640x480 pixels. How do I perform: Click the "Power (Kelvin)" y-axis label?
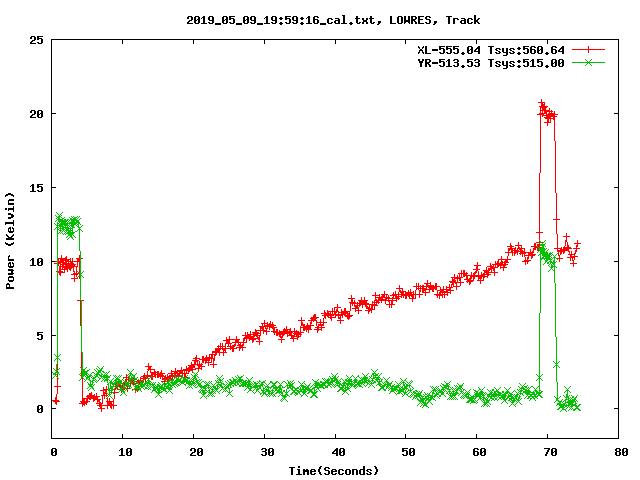tap(10, 241)
